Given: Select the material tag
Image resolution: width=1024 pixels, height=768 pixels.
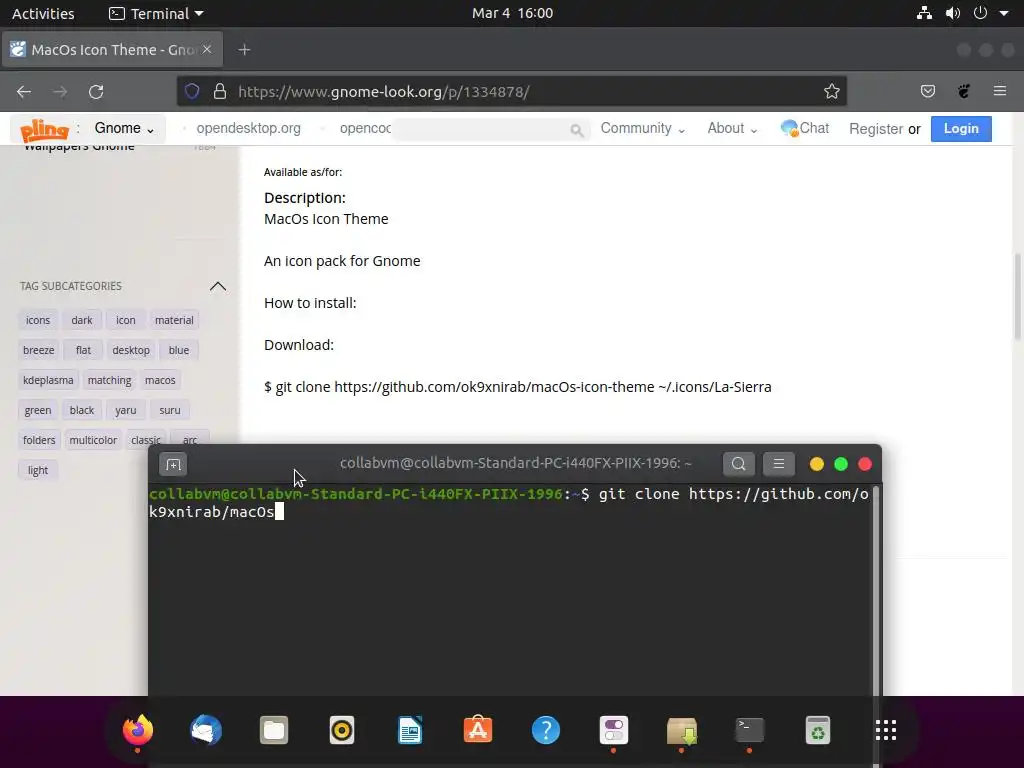Looking at the screenshot, I should pyautogui.click(x=174, y=321).
